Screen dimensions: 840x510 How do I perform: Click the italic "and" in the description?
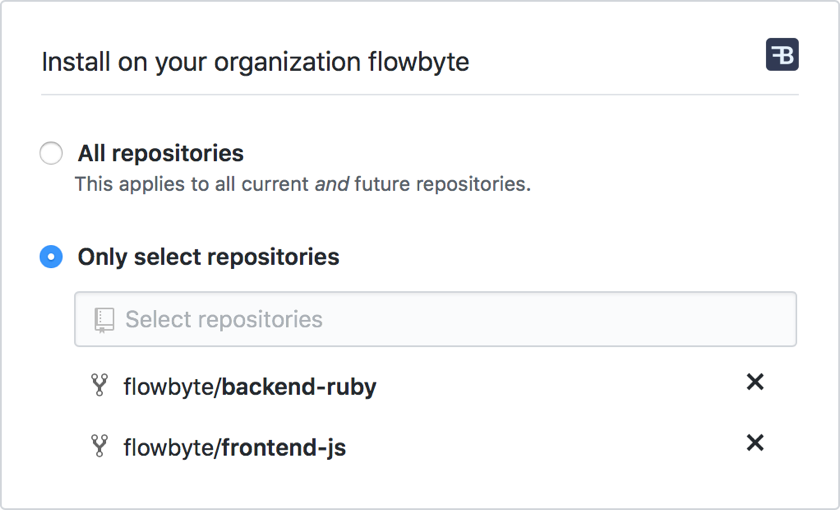[331, 185]
